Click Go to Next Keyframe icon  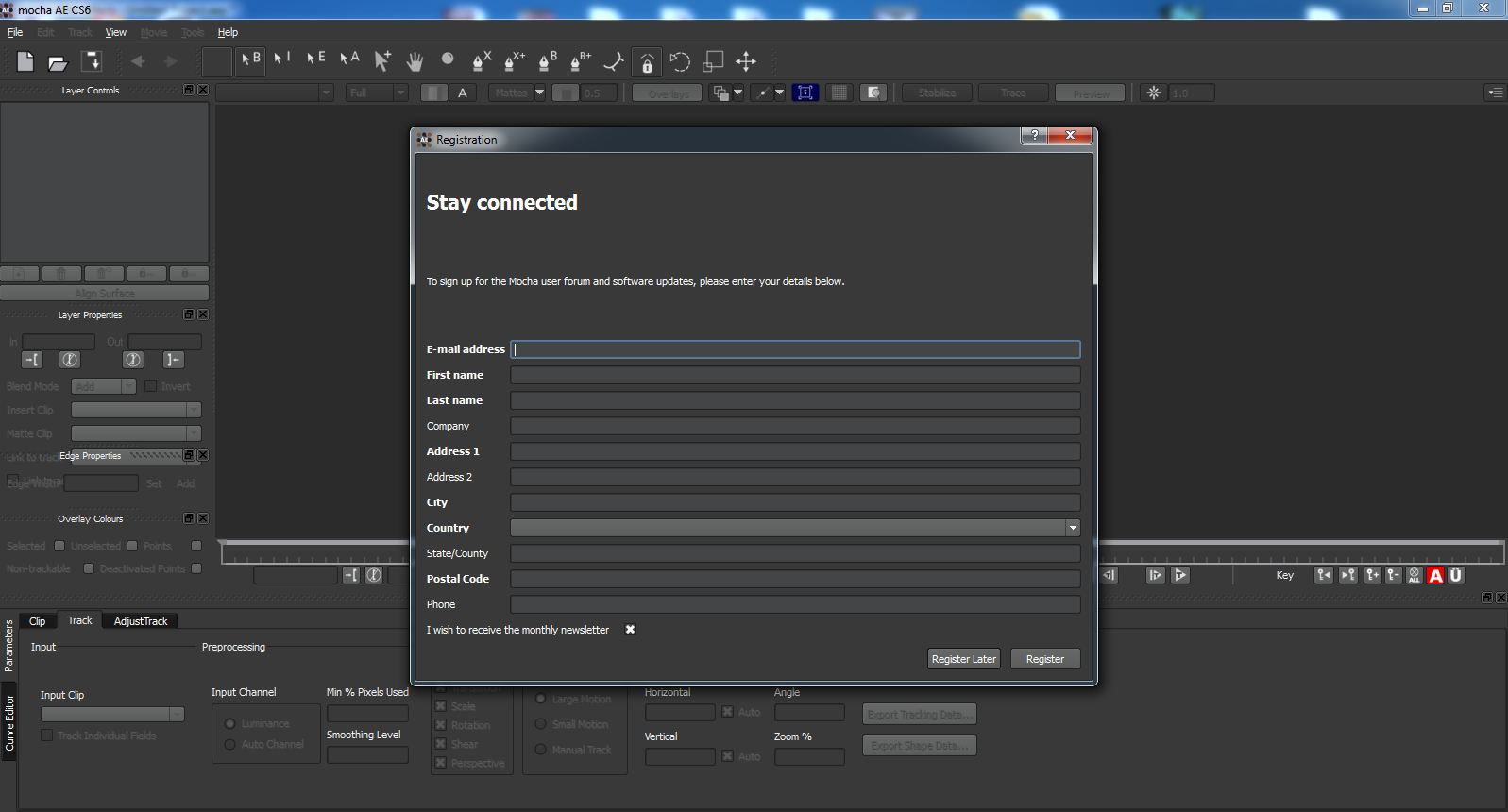coord(1347,575)
